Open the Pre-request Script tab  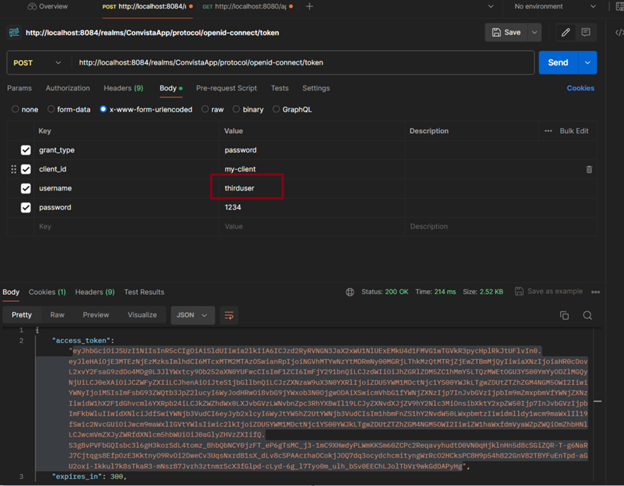pos(226,88)
